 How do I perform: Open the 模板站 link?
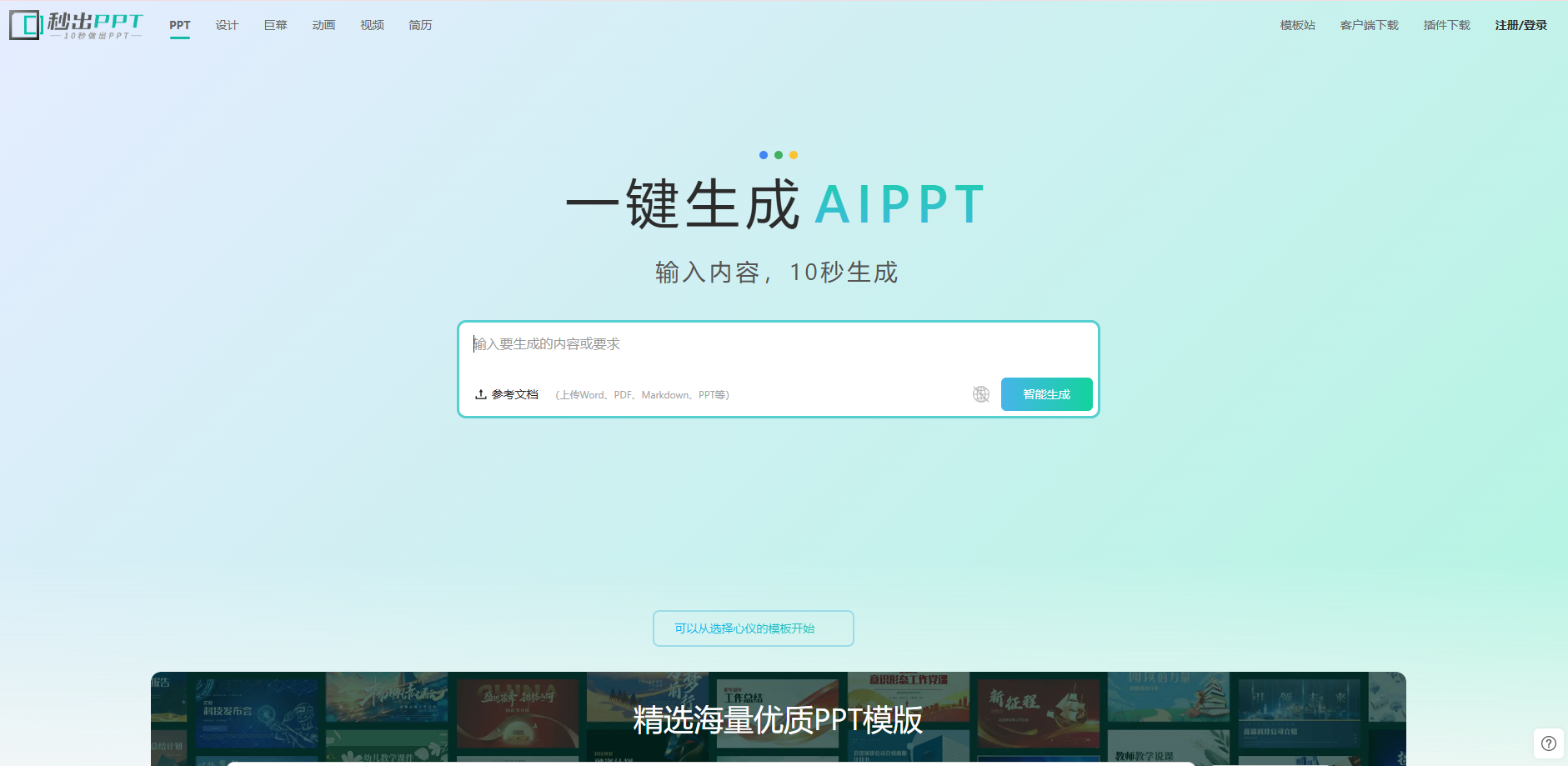click(x=1297, y=25)
